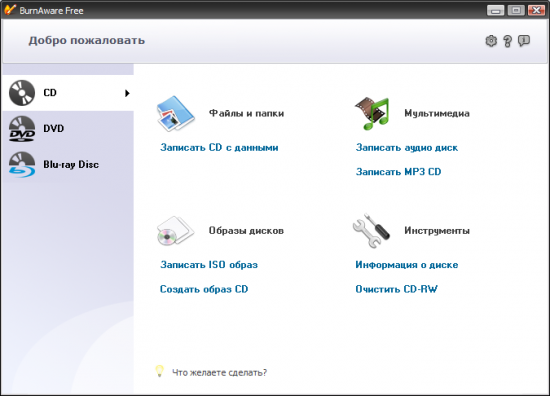Screen dimensions: 550x396
Task: Open settings via the gear icon
Action: 491,41
